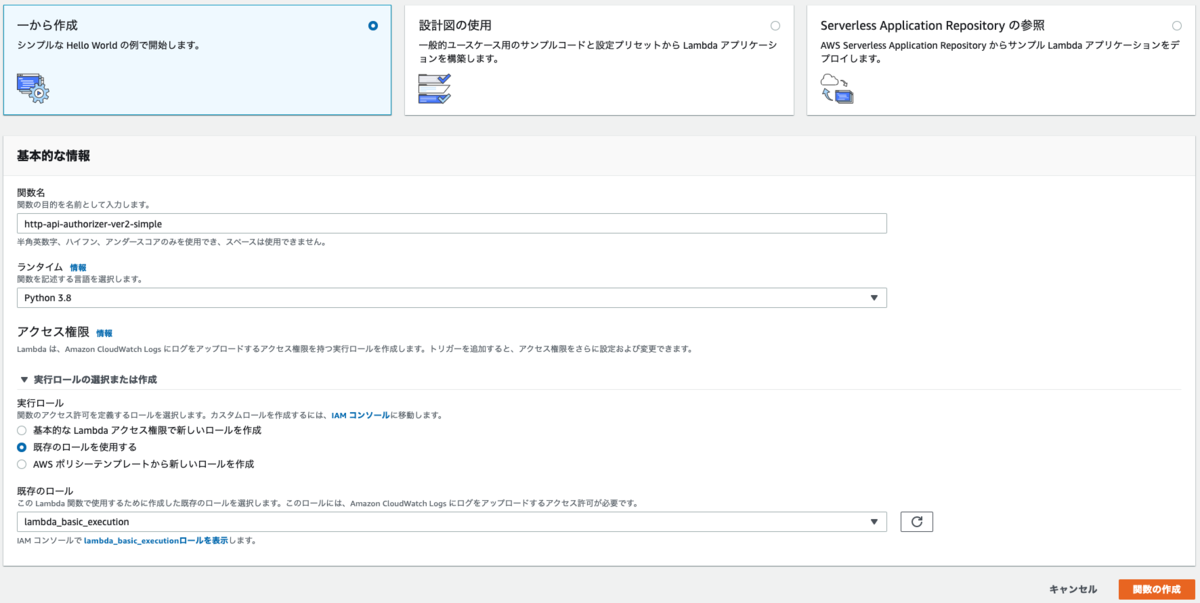The width and height of the screenshot is (1200, 603).
Task: Click the blueprint checklist icon under 設計図の使用
Action: tap(432, 87)
